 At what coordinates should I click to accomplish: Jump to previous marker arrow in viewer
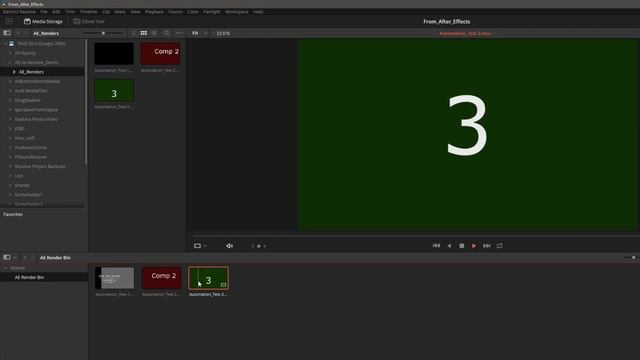(x=253, y=246)
